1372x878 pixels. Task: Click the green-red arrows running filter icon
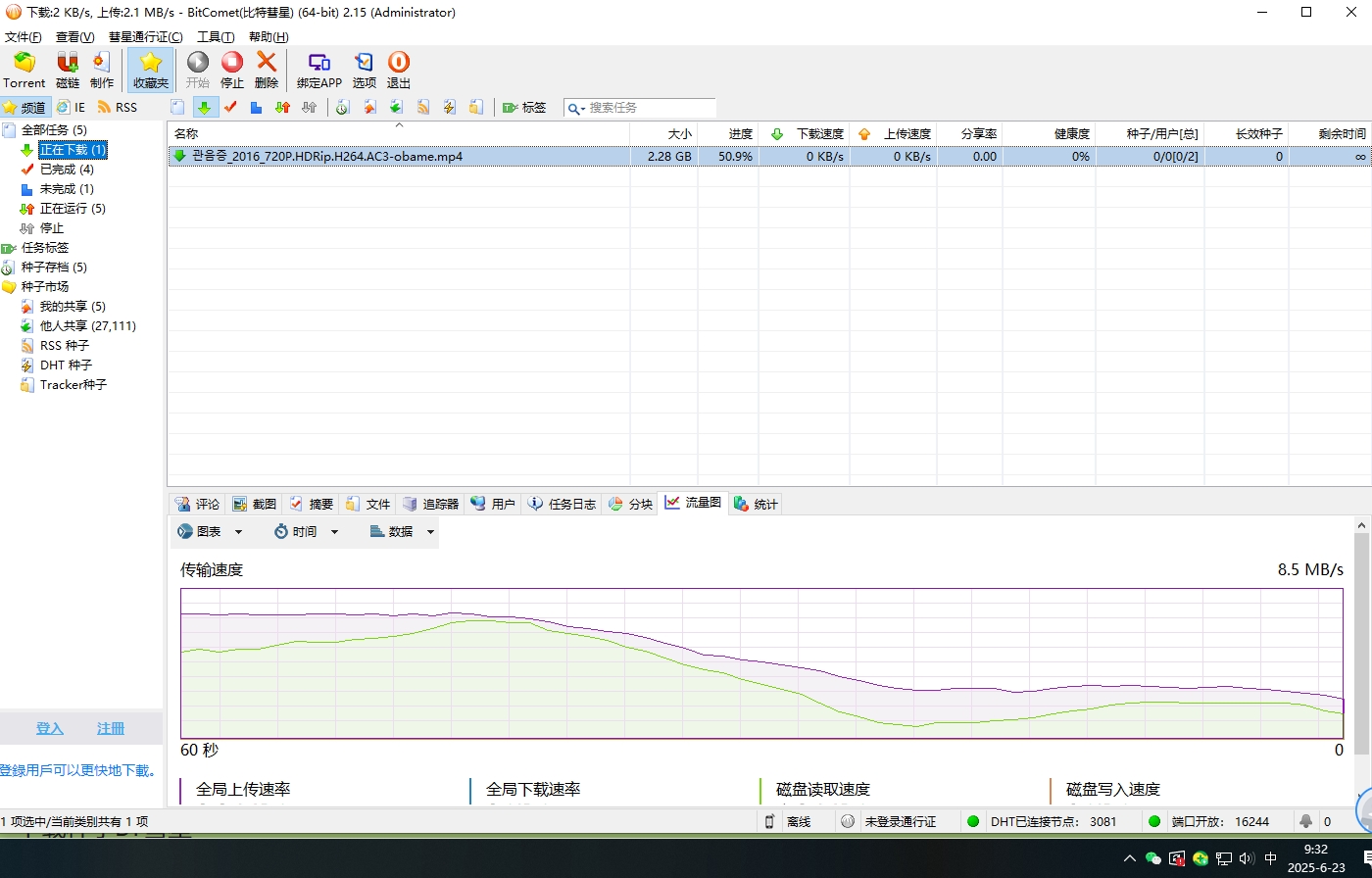pyautogui.click(x=282, y=107)
